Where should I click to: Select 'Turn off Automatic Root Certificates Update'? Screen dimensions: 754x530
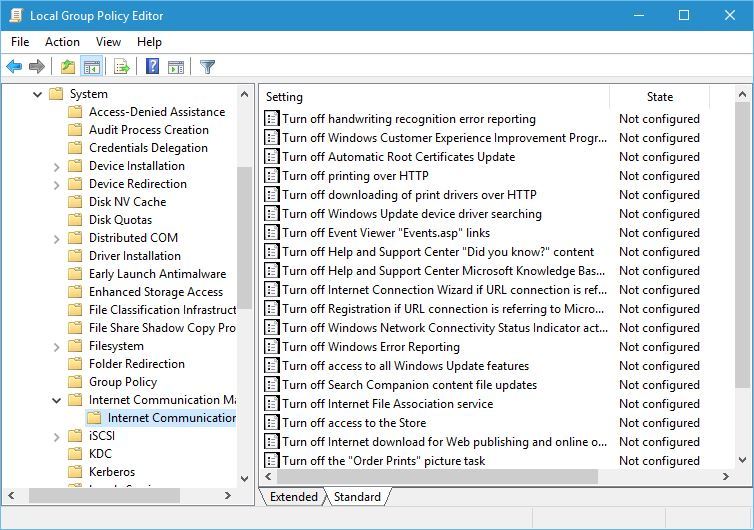(x=399, y=157)
